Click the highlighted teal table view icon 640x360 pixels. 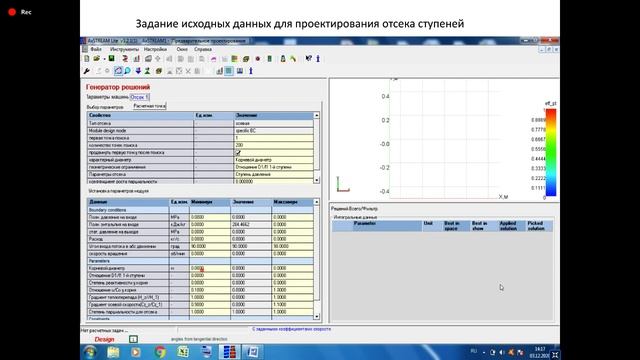point(229,71)
